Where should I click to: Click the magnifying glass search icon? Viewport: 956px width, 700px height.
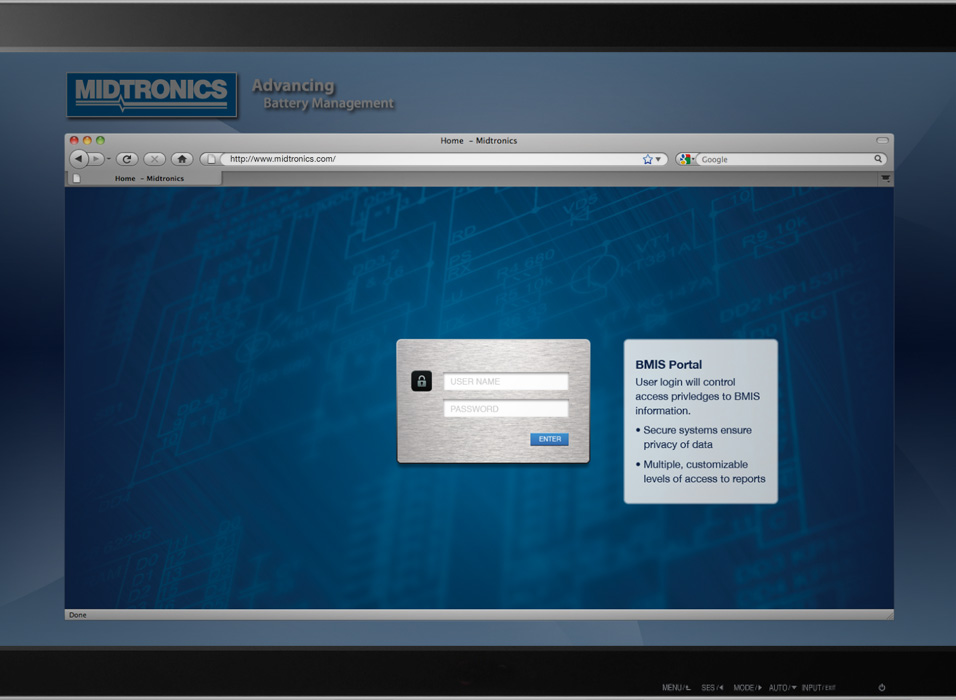click(878, 159)
